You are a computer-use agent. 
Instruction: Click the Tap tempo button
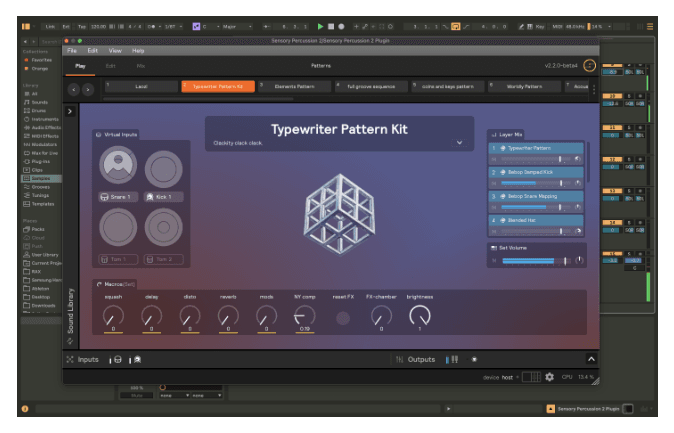(x=82, y=27)
